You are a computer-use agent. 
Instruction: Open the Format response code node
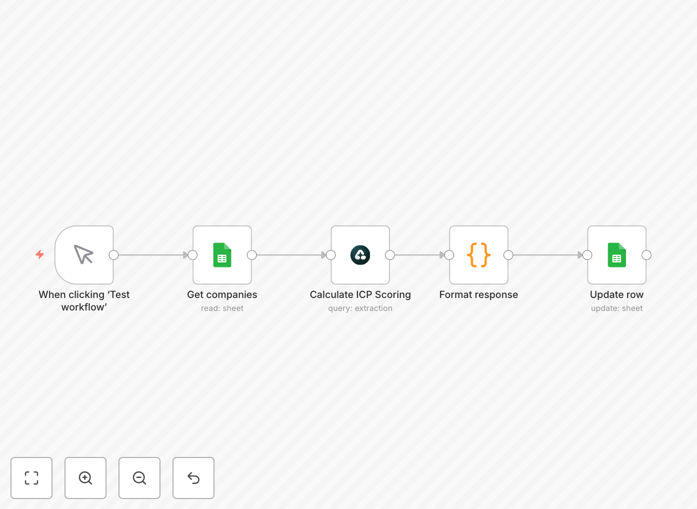tap(479, 255)
